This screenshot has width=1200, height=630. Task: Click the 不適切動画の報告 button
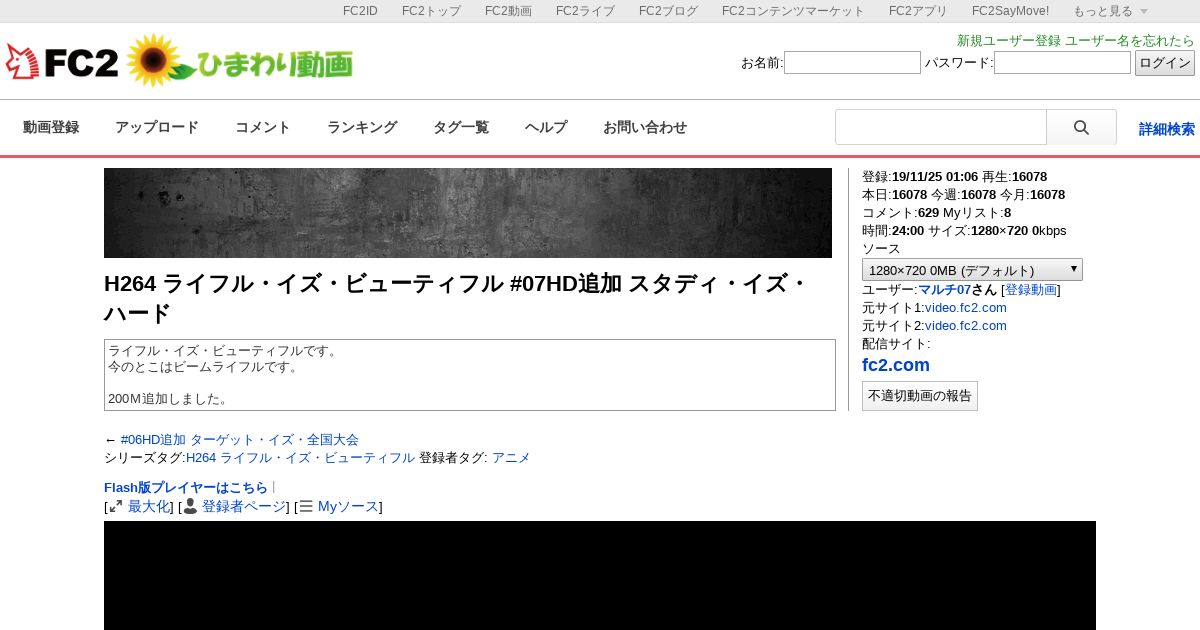[920, 396]
